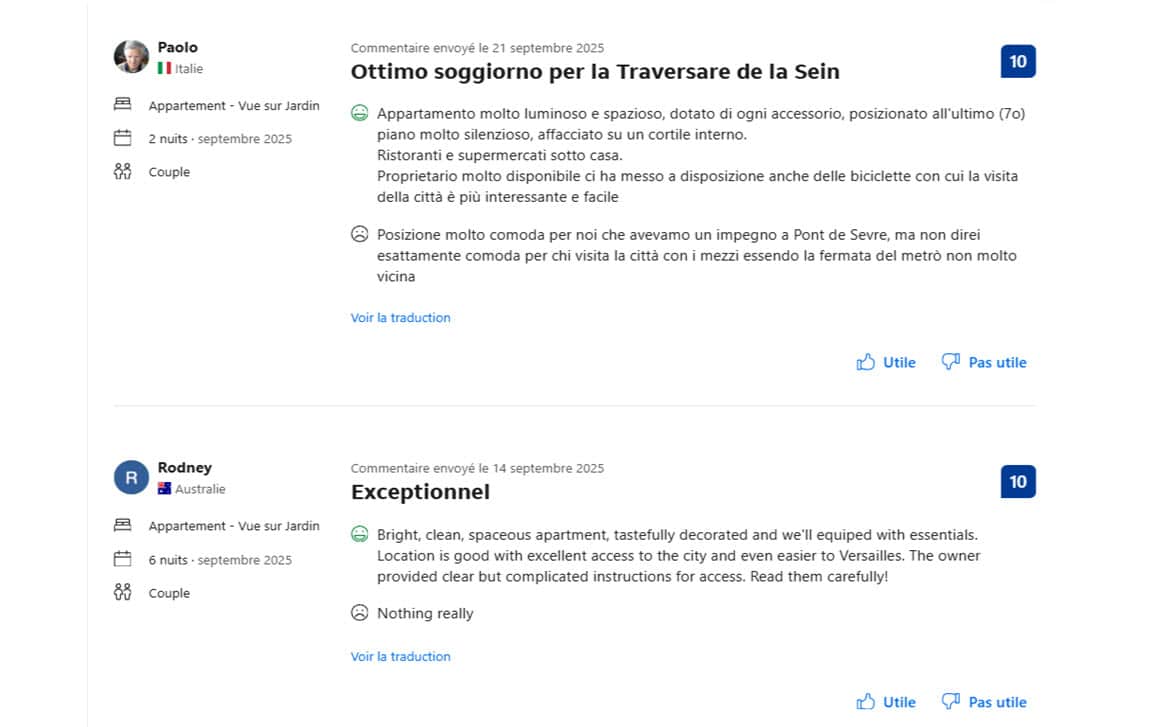Image resolution: width=1163 pixels, height=727 pixels.
Task: Click Rodney's round initial avatar
Action: pyautogui.click(x=131, y=478)
